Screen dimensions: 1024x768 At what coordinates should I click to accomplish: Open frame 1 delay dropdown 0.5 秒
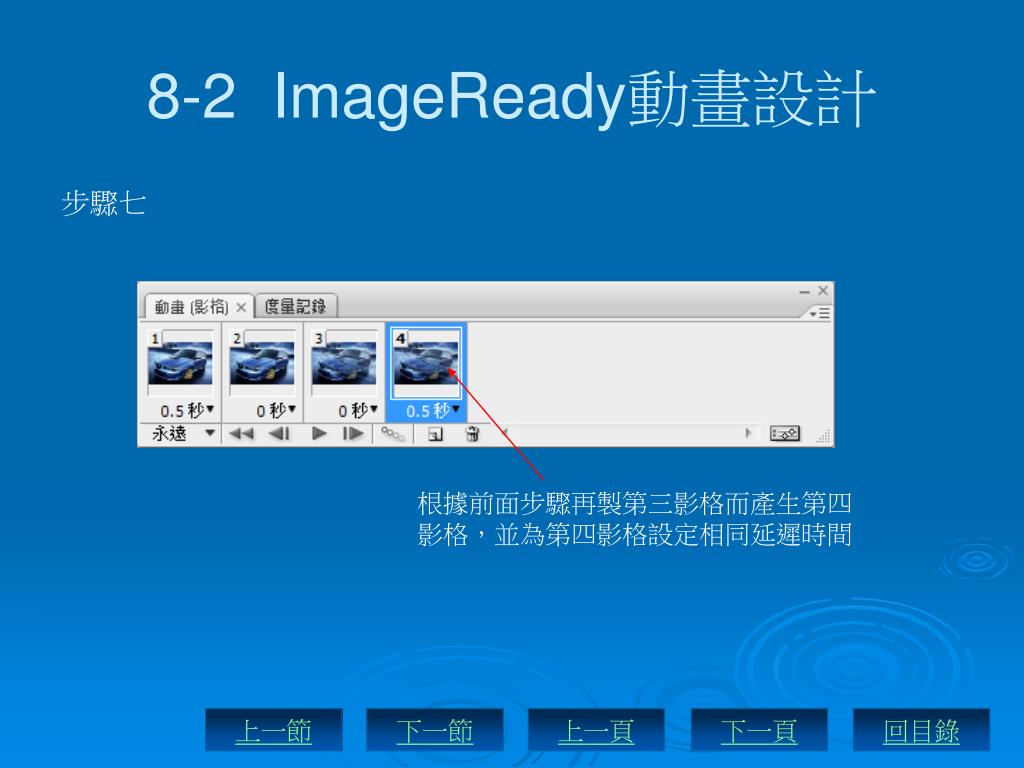(187, 411)
